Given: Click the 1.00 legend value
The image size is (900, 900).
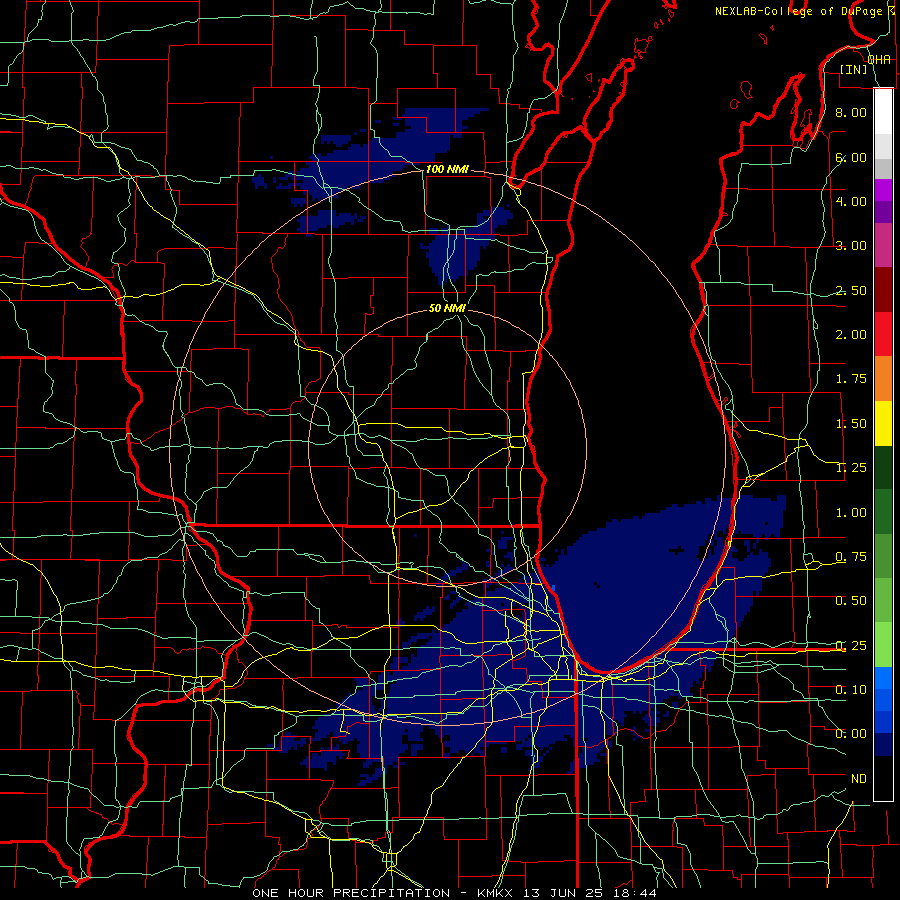Looking at the screenshot, I should tap(851, 513).
